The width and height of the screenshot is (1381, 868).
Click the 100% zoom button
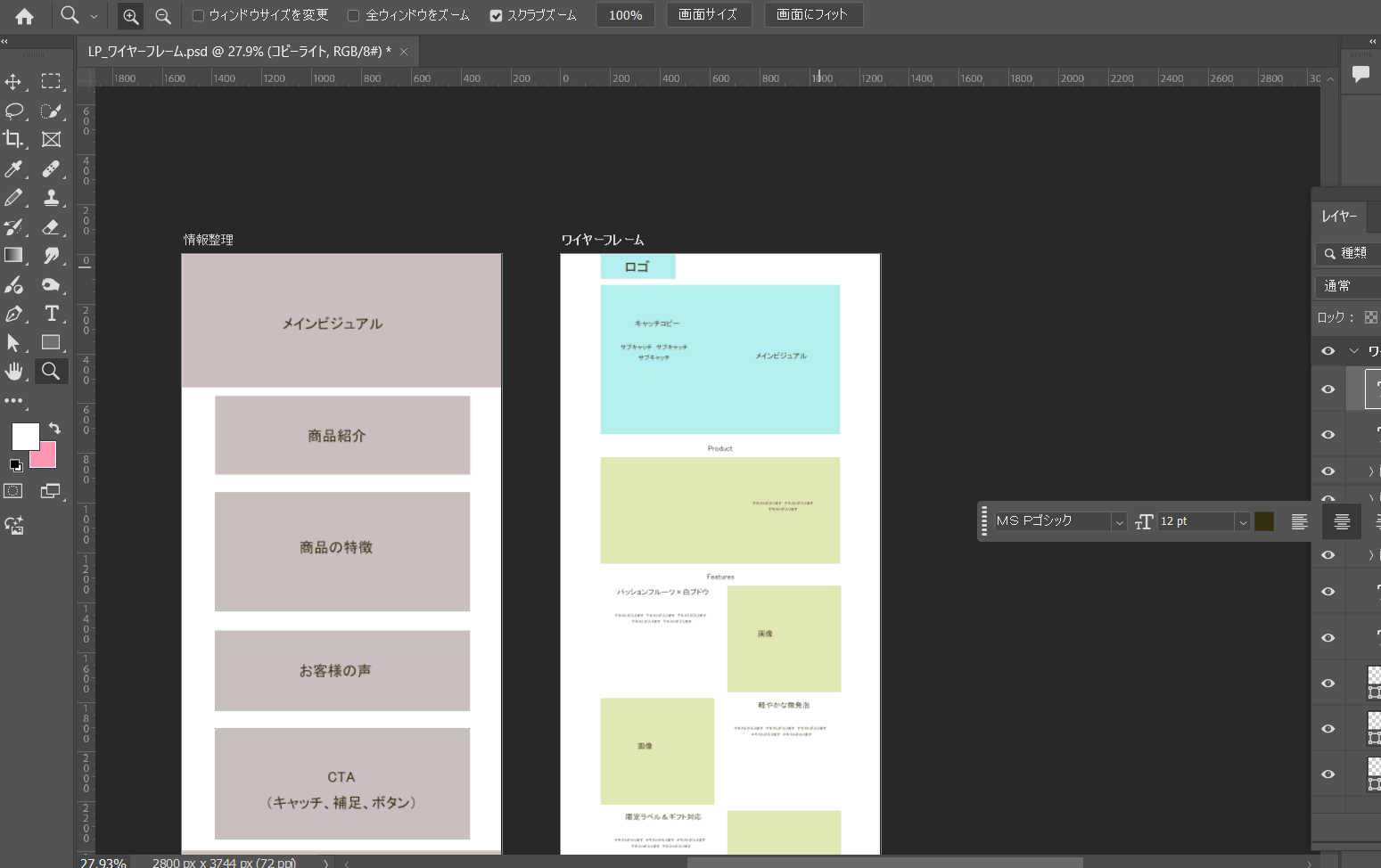click(x=625, y=15)
